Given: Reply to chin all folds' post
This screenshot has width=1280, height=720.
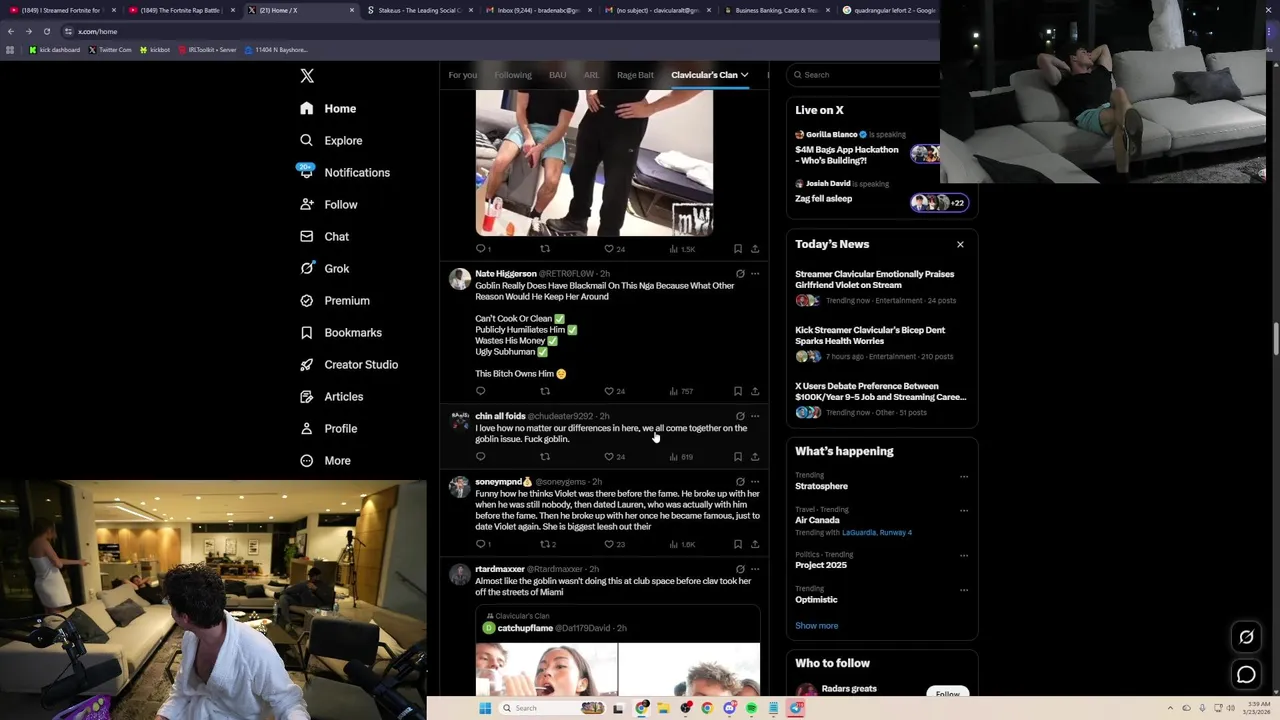Looking at the screenshot, I should (x=481, y=457).
